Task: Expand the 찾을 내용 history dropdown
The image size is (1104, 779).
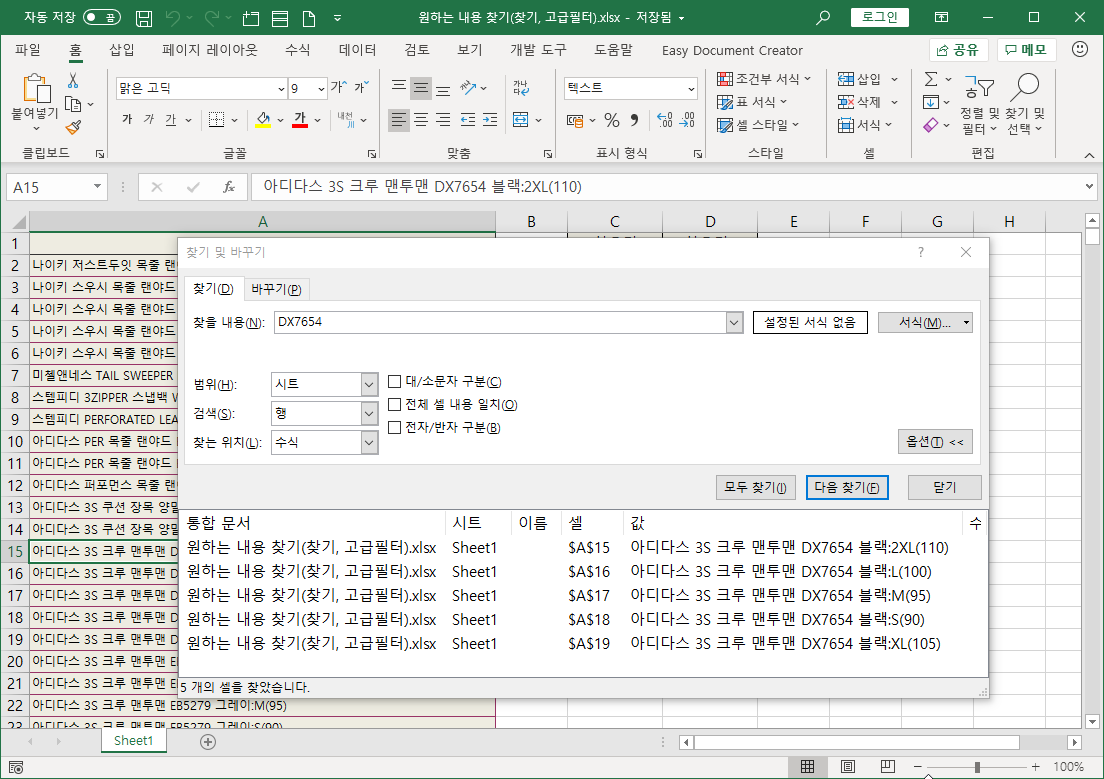Action: pyautogui.click(x=734, y=323)
